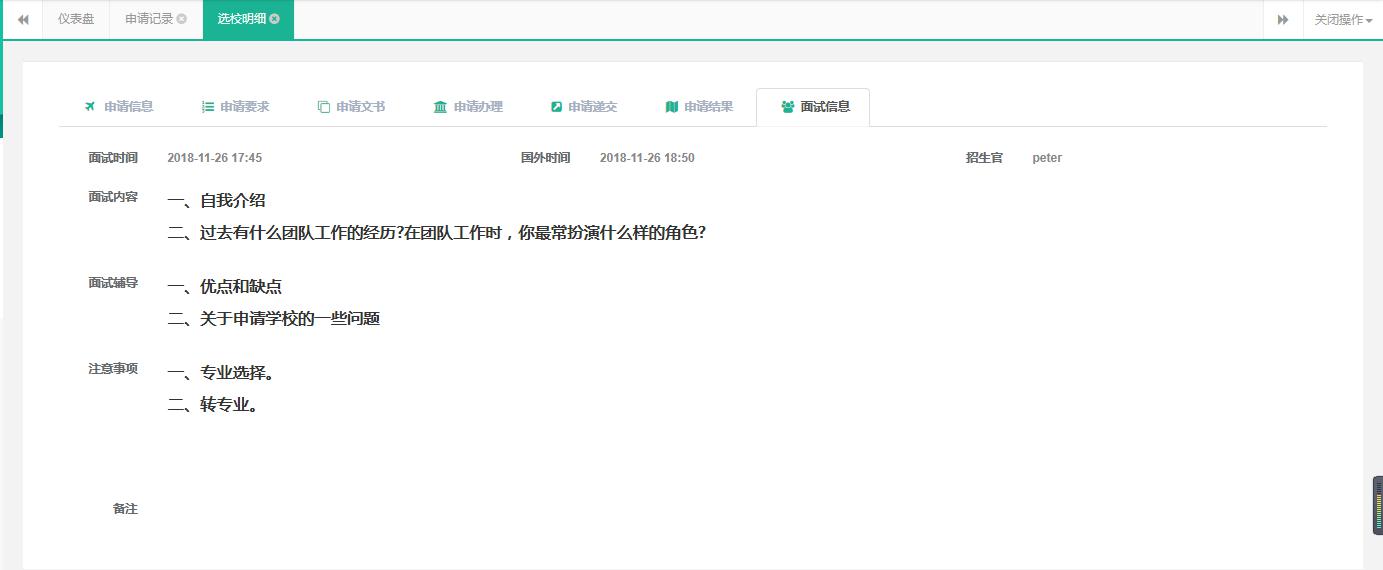This screenshot has height=570, width=1383.
Task: Click the line about 团队工作的经历
Action: click(437, 233)
